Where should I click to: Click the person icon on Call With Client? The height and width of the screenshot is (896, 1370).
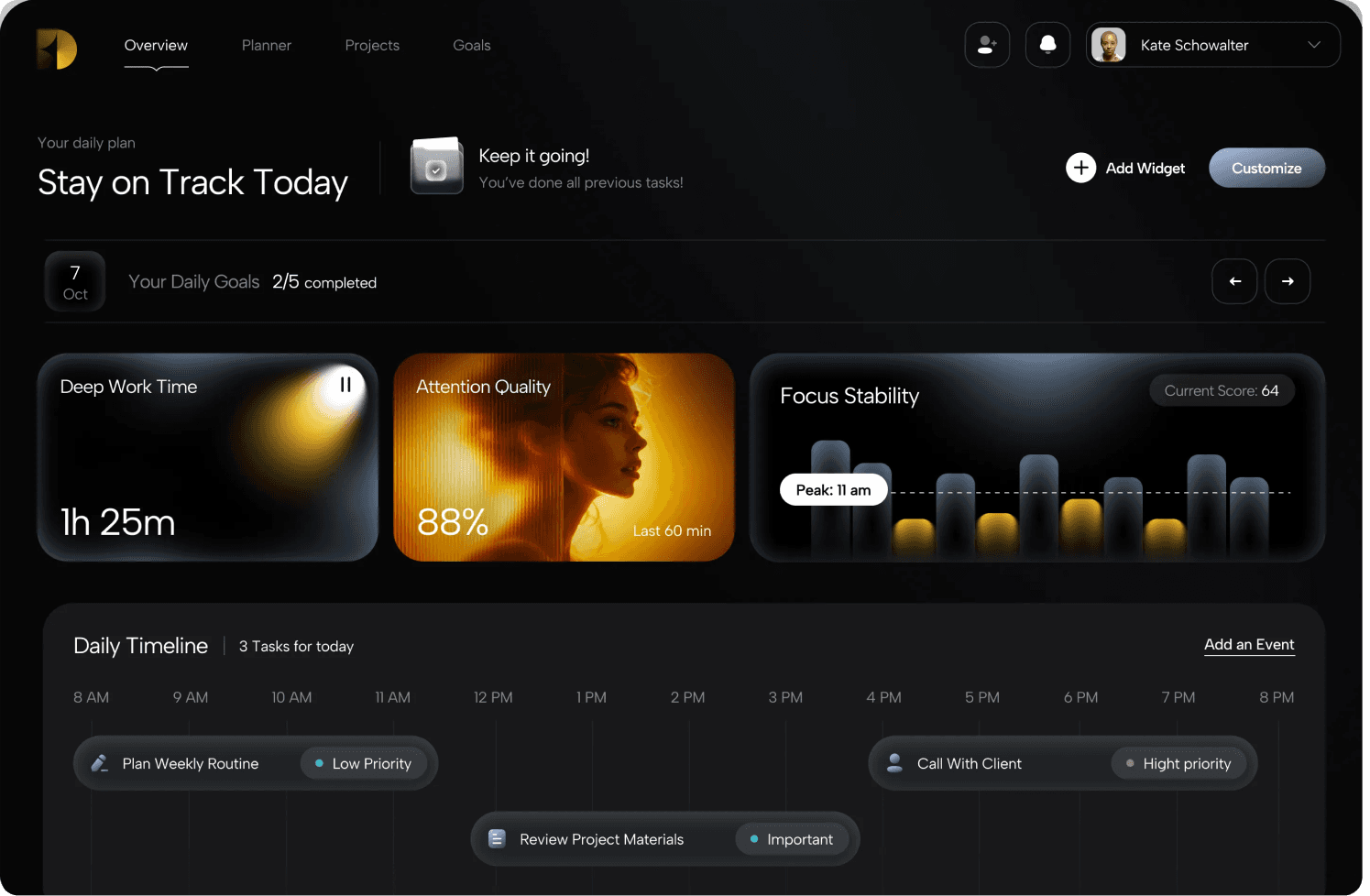(895, 763)
